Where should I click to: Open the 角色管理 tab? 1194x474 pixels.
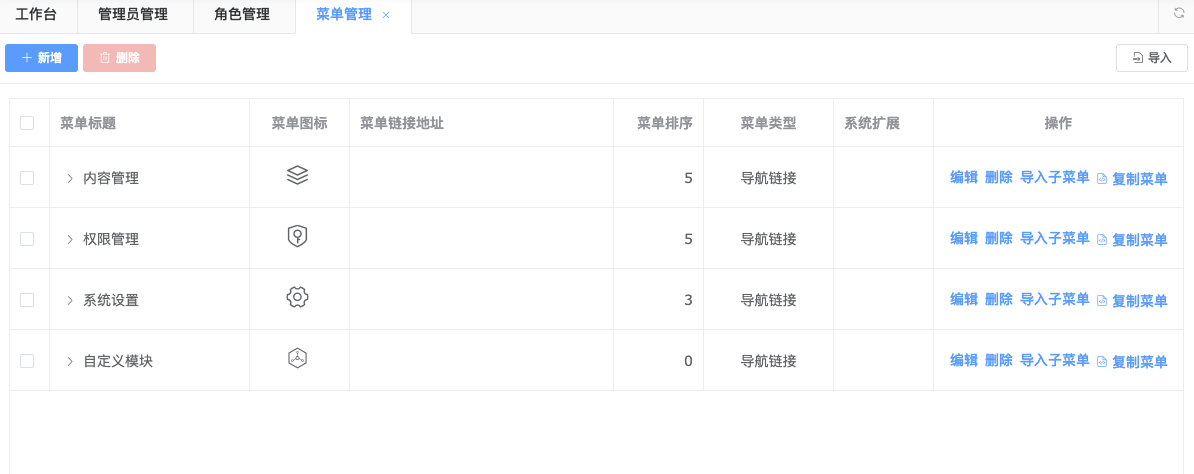(x=242, y=15)
